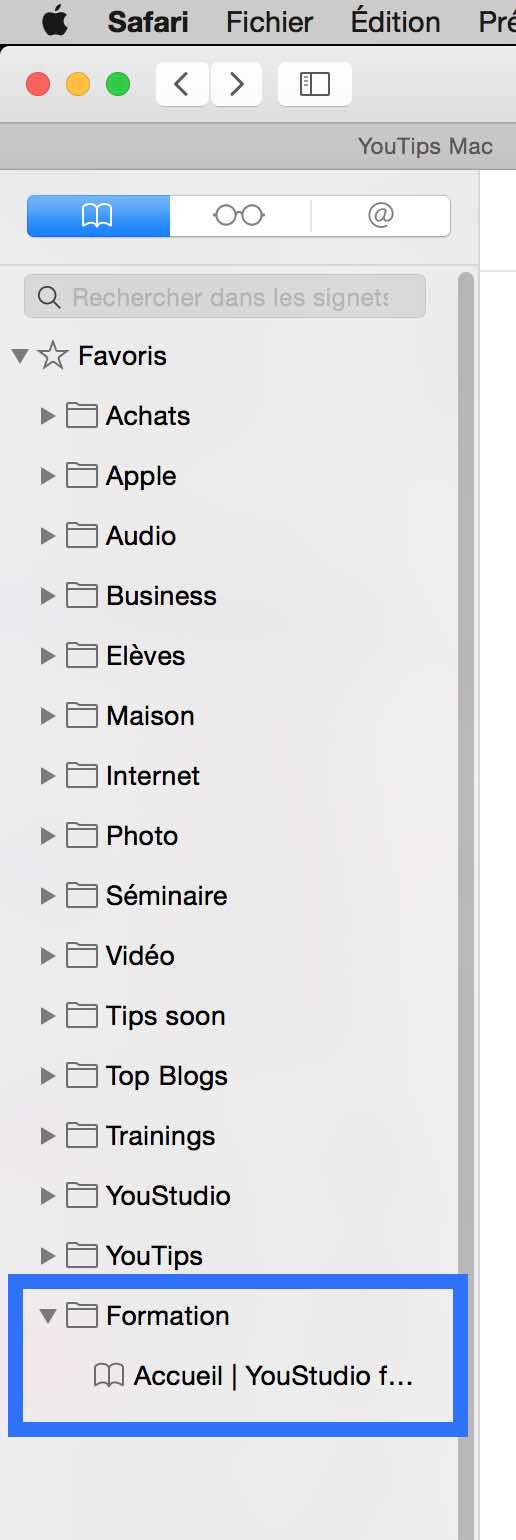Expand the YouTips folder arrow
The height and width of the screenshot is (1540, 516).
(x=47, y=1255)
